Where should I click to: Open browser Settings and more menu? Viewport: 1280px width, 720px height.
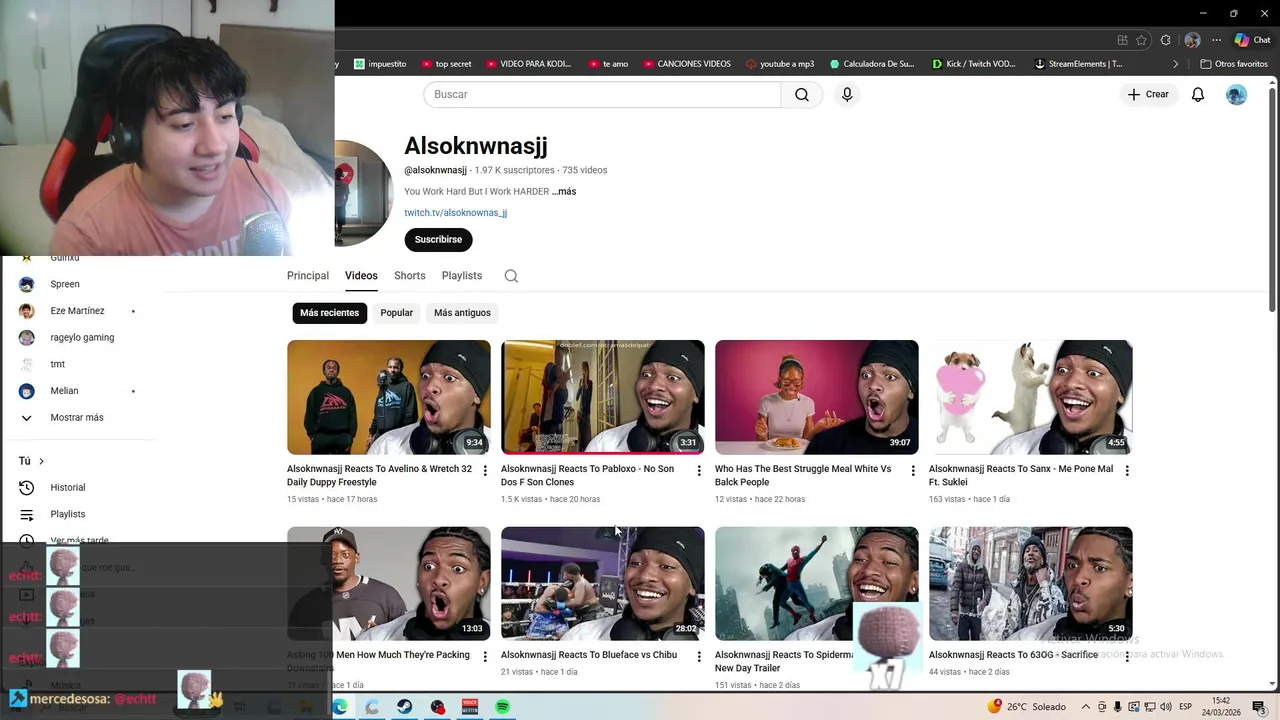[1216, 40]
